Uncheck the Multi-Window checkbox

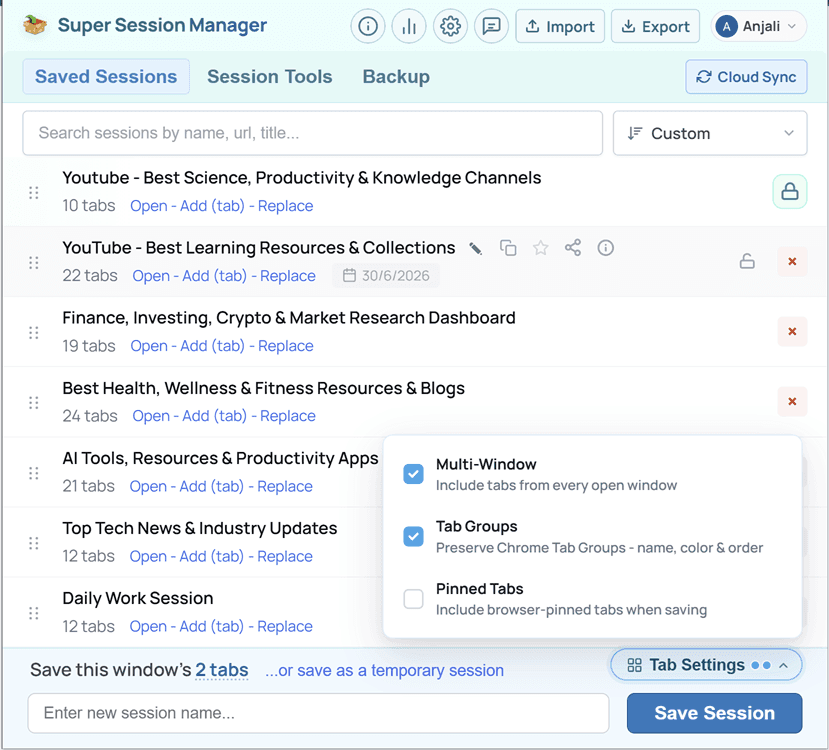point(413,474)
